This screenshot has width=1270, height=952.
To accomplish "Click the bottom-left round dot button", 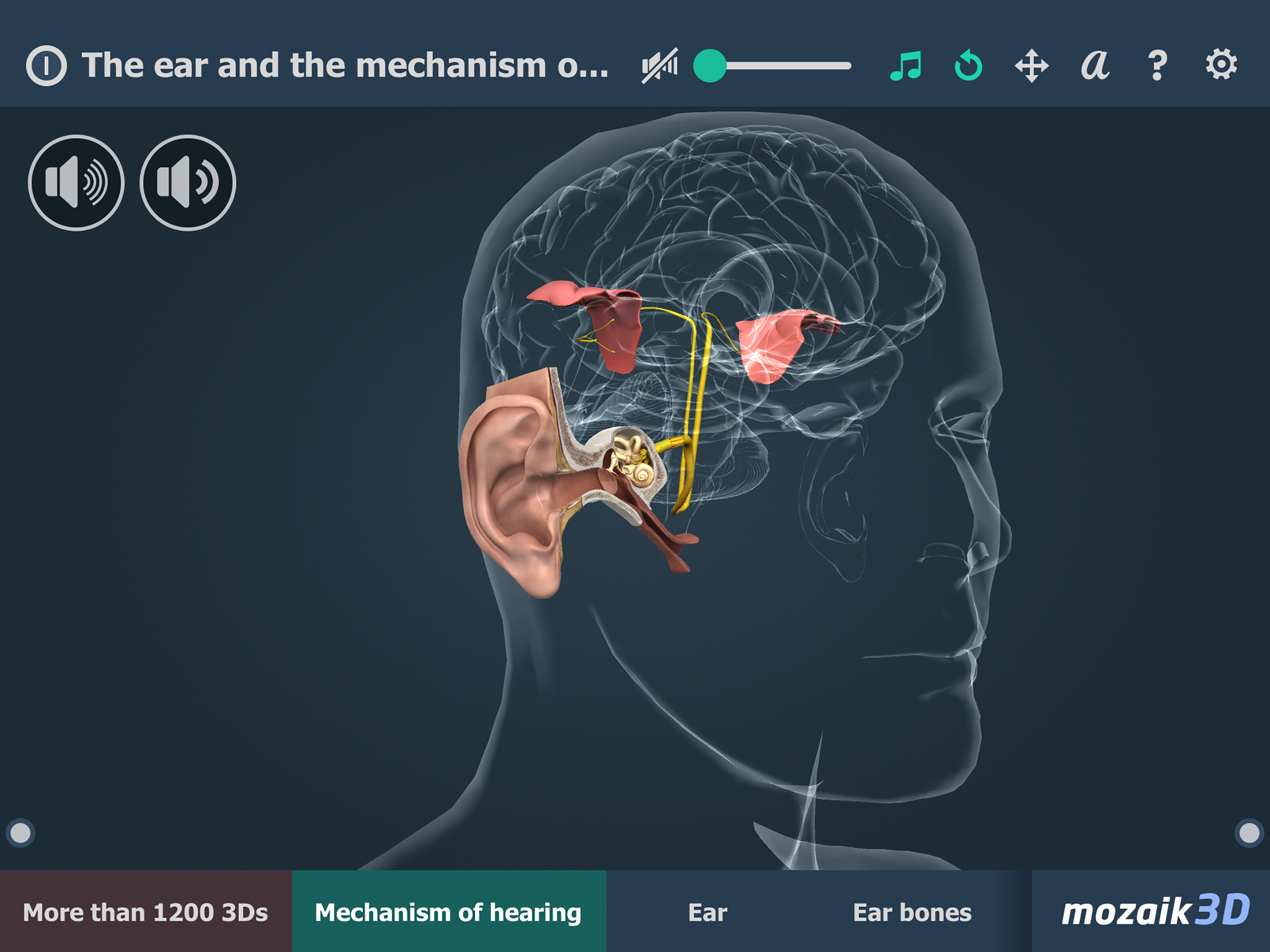I will pos(20,833).
